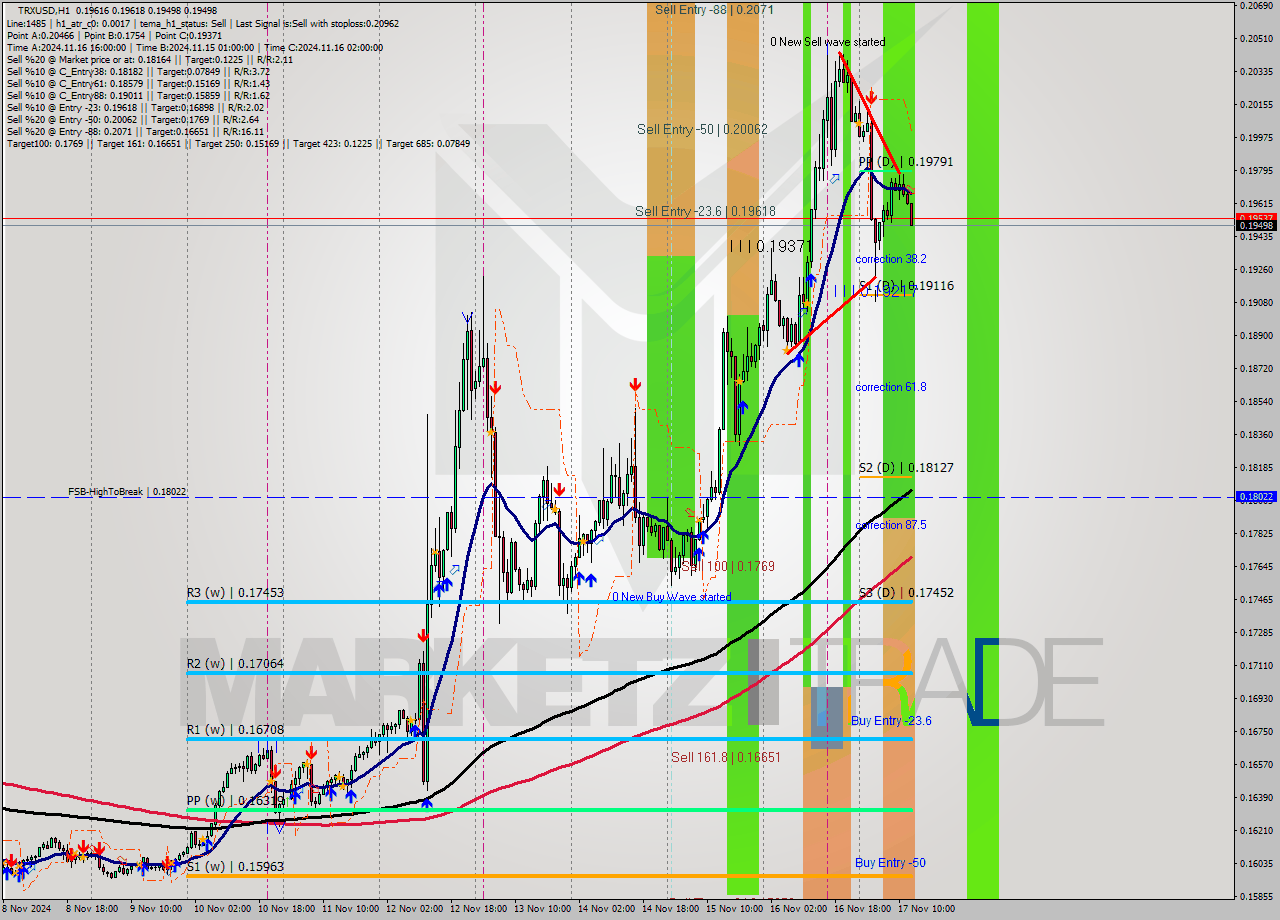Screen dimensions: 1280x920
Task: Click the '10 Nov 02:00' time axis label
Action: 223,909
